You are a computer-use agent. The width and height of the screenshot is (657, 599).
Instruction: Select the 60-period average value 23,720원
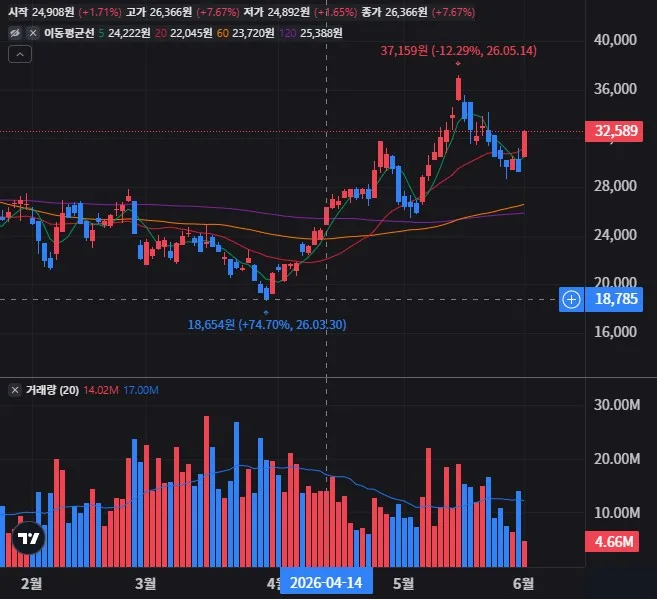click(x=253, y=33)
